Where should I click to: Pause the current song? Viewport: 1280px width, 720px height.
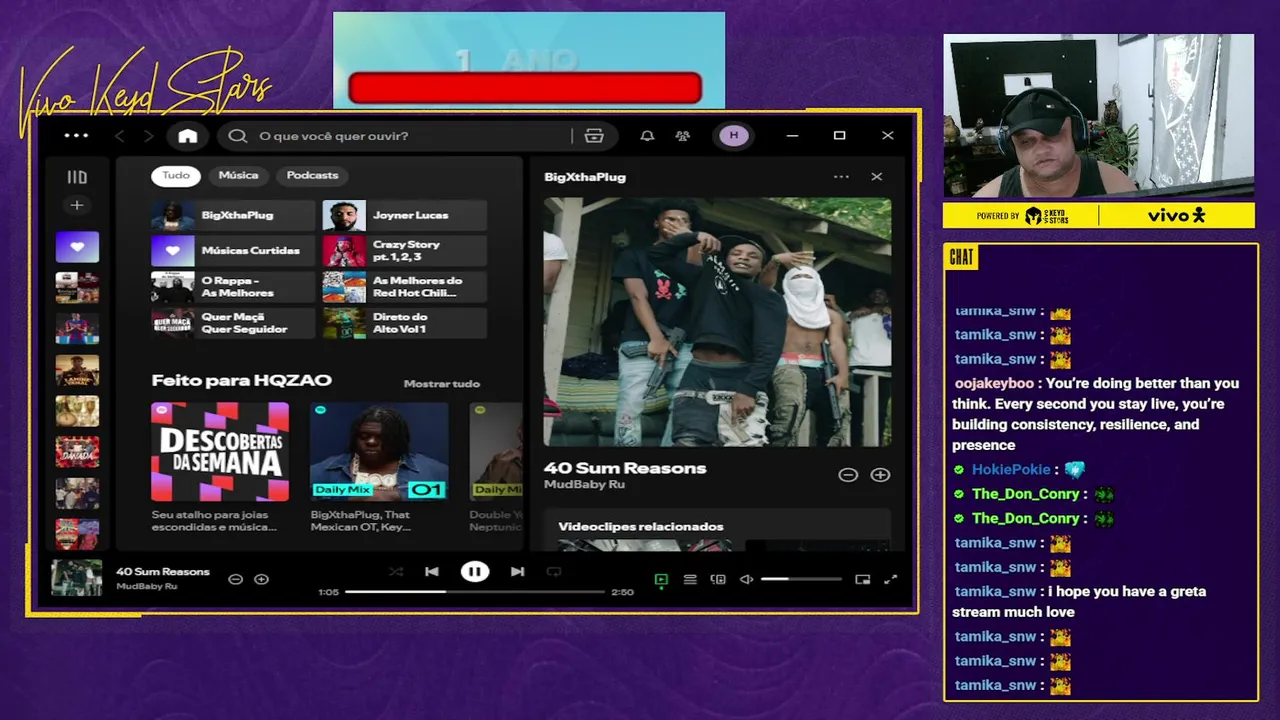(475, 572)
